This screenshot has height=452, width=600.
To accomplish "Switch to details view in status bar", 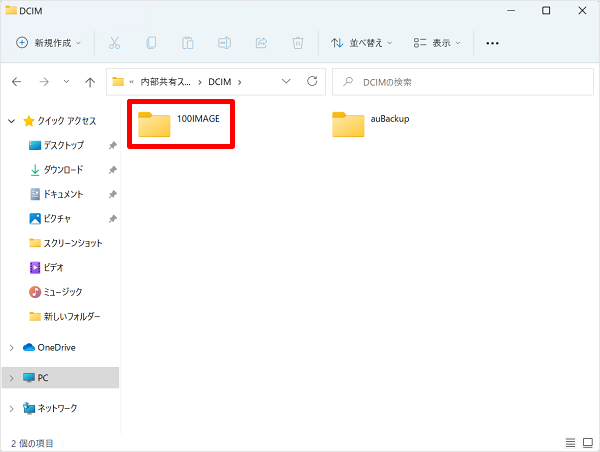I will (x=570, y=442).
